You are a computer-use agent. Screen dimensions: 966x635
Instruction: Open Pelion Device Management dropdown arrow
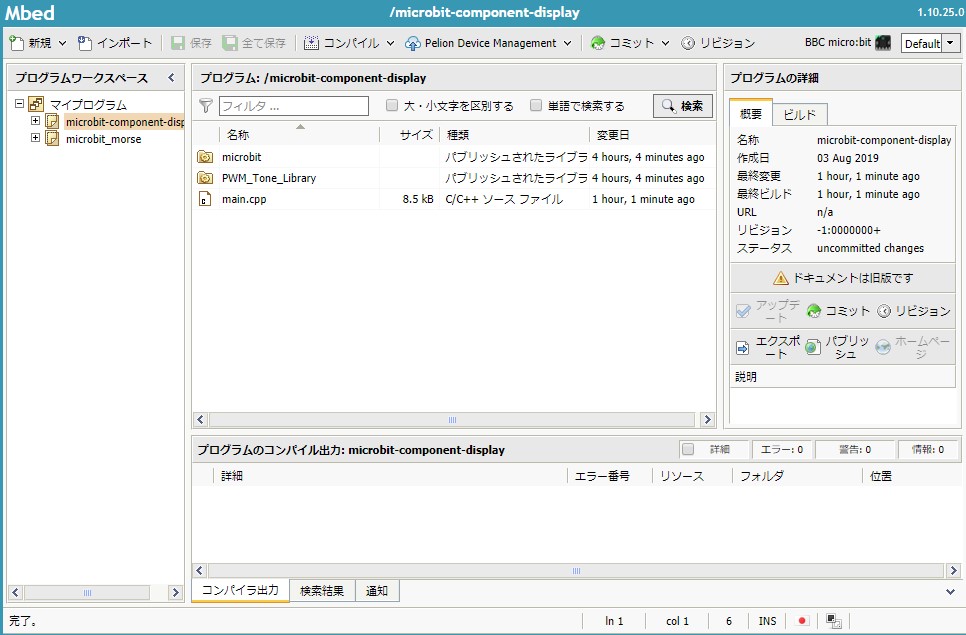click(x=567, y=44)
